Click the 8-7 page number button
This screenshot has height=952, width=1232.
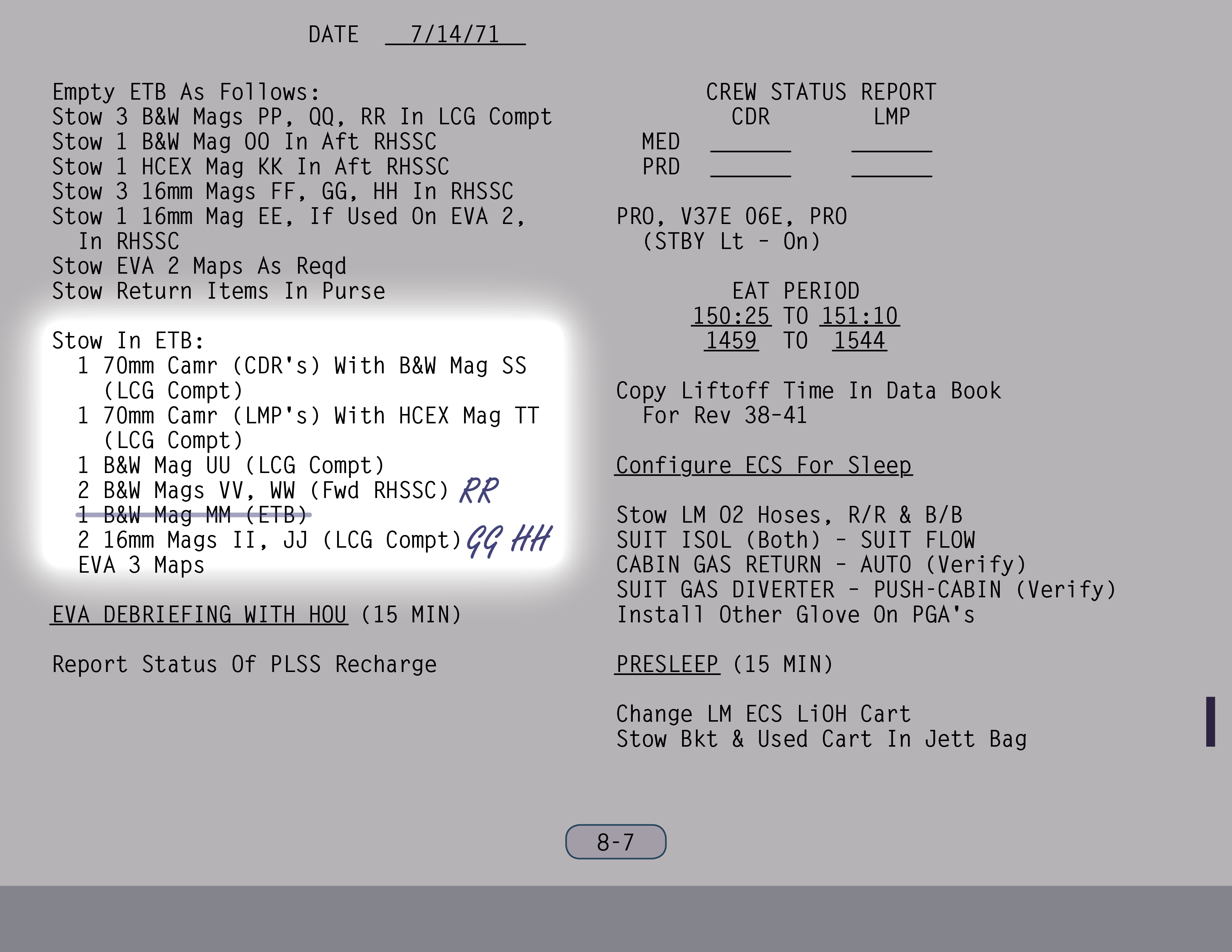[x=615, y=841]
